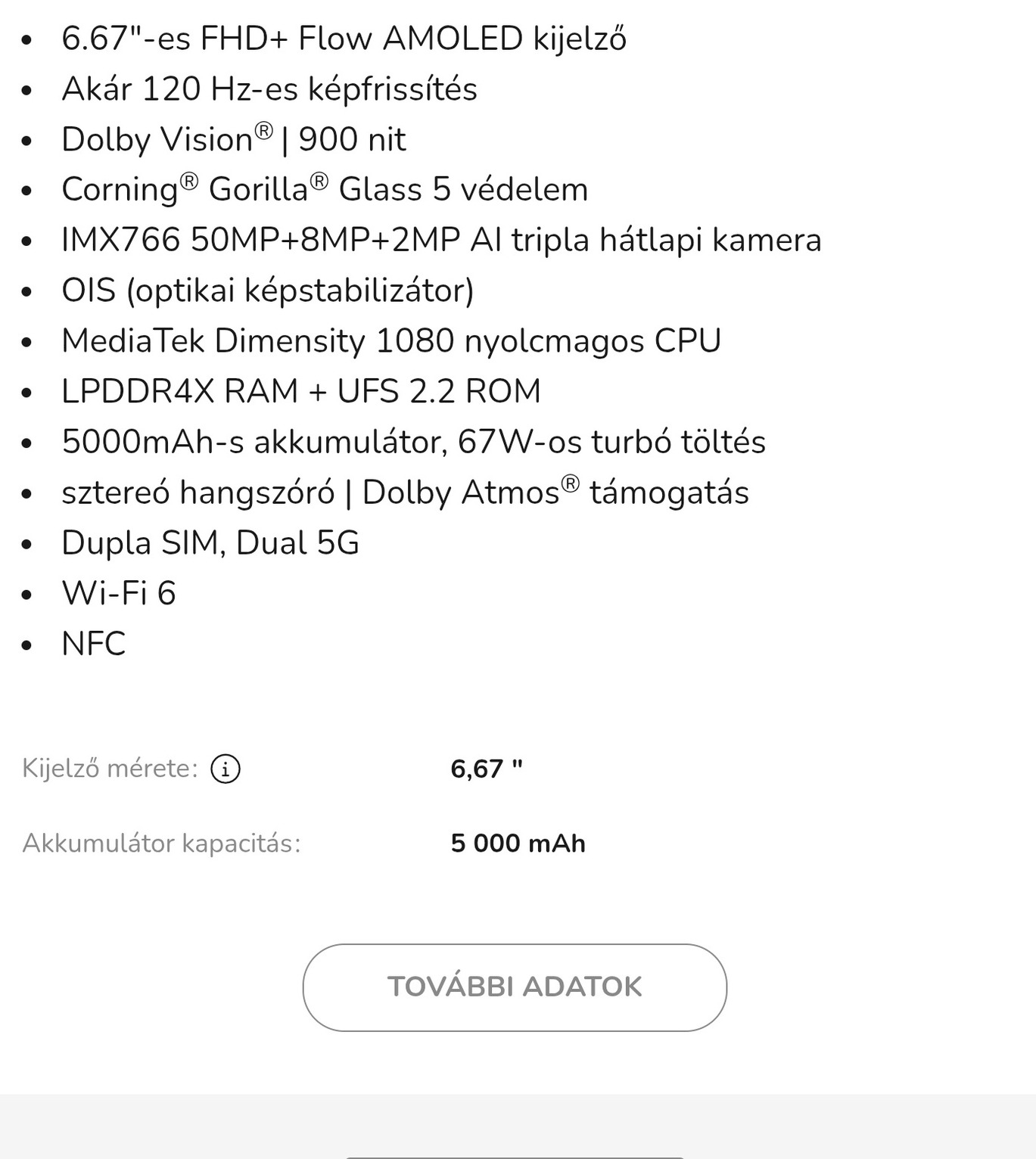Viewport: 1036px width, 1159px height.
Task: Click the 67W-os turbó töltés line
Action: click(413, 442)
